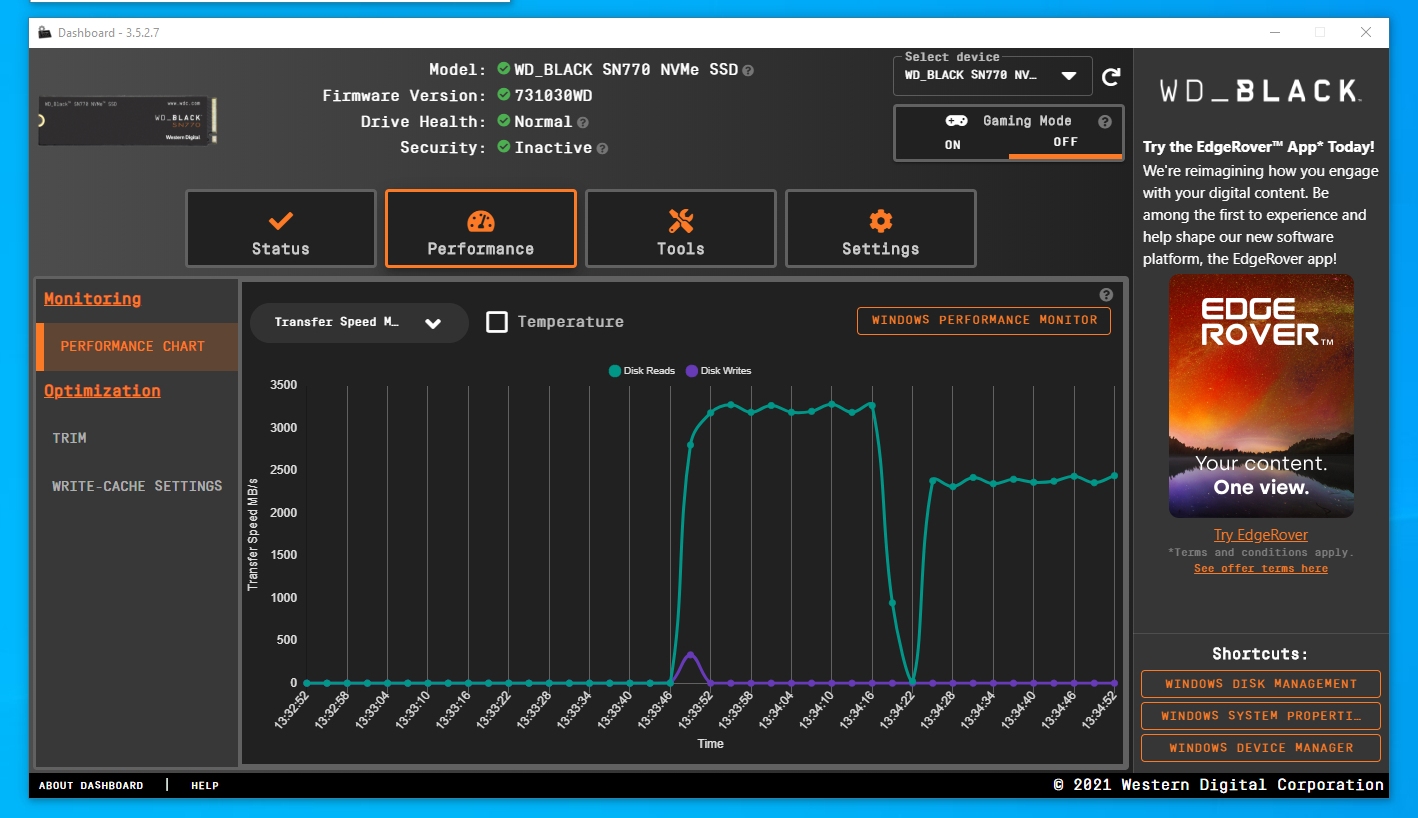Click the green check next to Firmware Version

point(504,95)
